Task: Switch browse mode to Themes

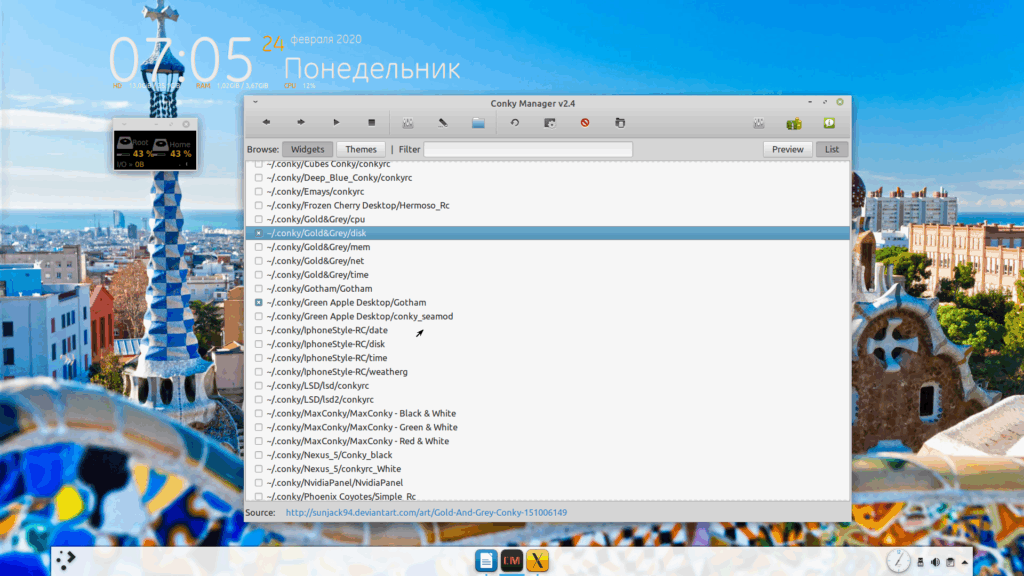Action: click(x=360, y=150)
